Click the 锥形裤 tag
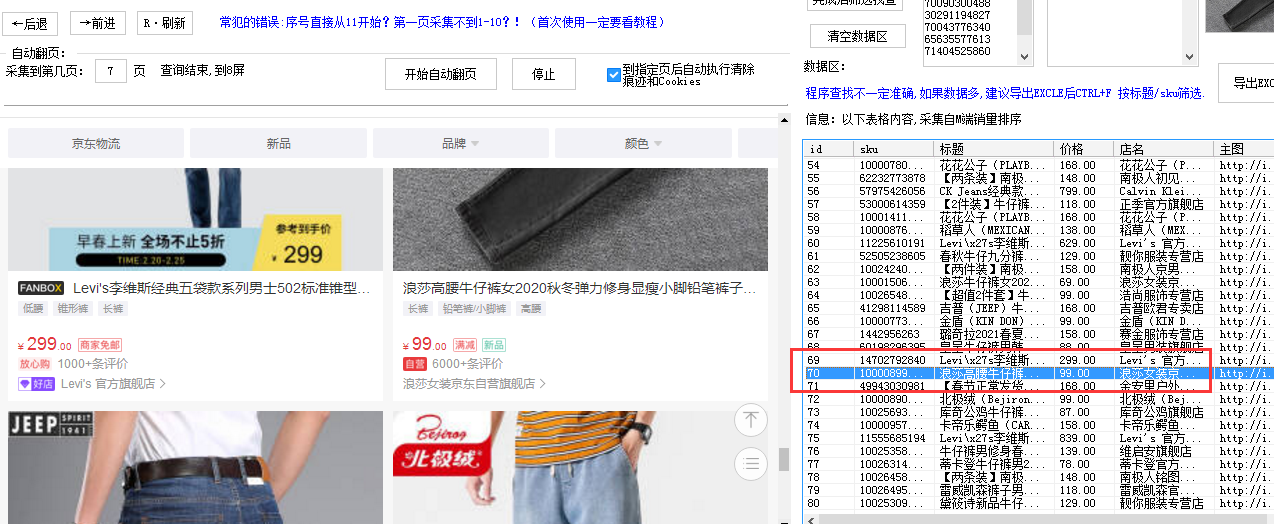 (75, 309)
